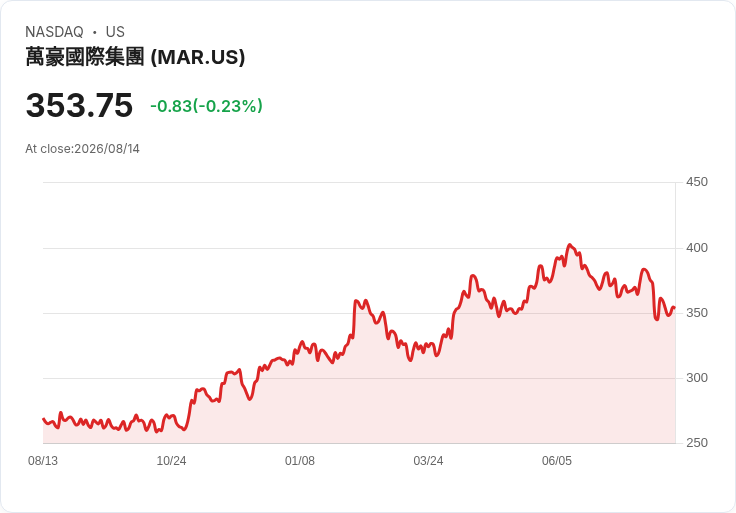The height and width of the screenshot is (513, 736).
Task: Click the rightmost end of the price line
Action: (x=674, y=308)
